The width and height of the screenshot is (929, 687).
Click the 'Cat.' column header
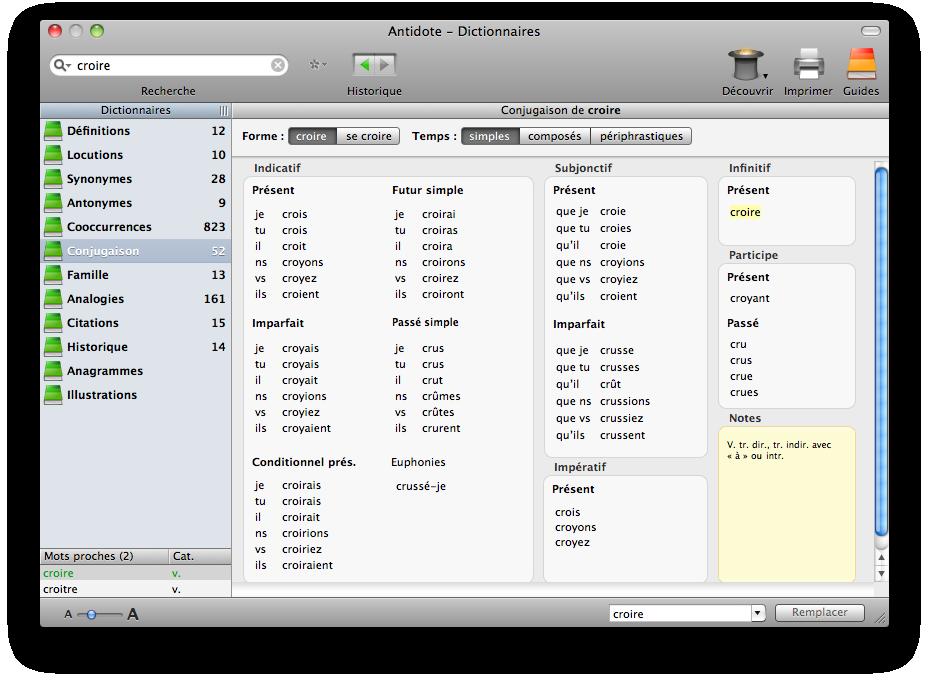[200, 556]
